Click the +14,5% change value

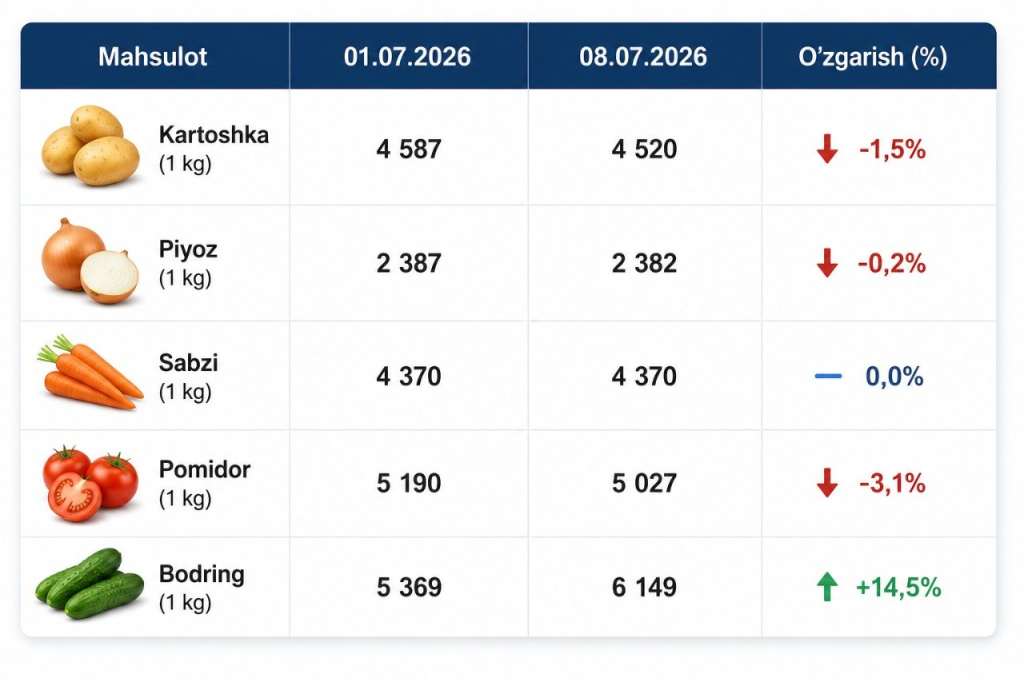point(899,587)
